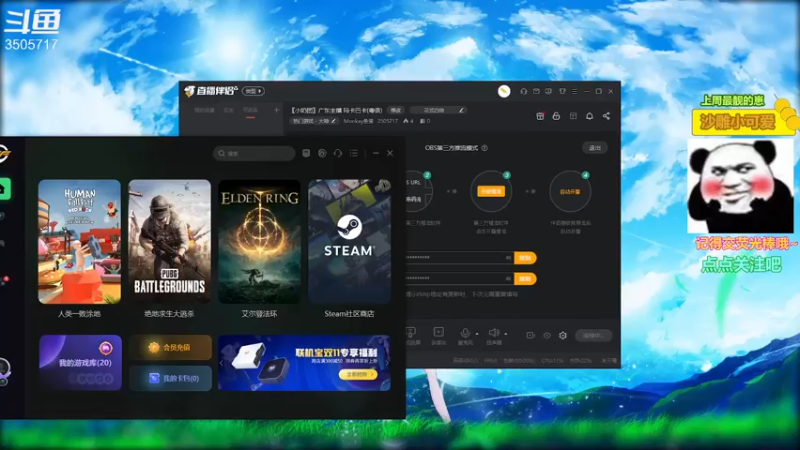Click the 退出 button in OBS mode panel
The height and width of the screenshot is (450, 800).
point(595,148)
